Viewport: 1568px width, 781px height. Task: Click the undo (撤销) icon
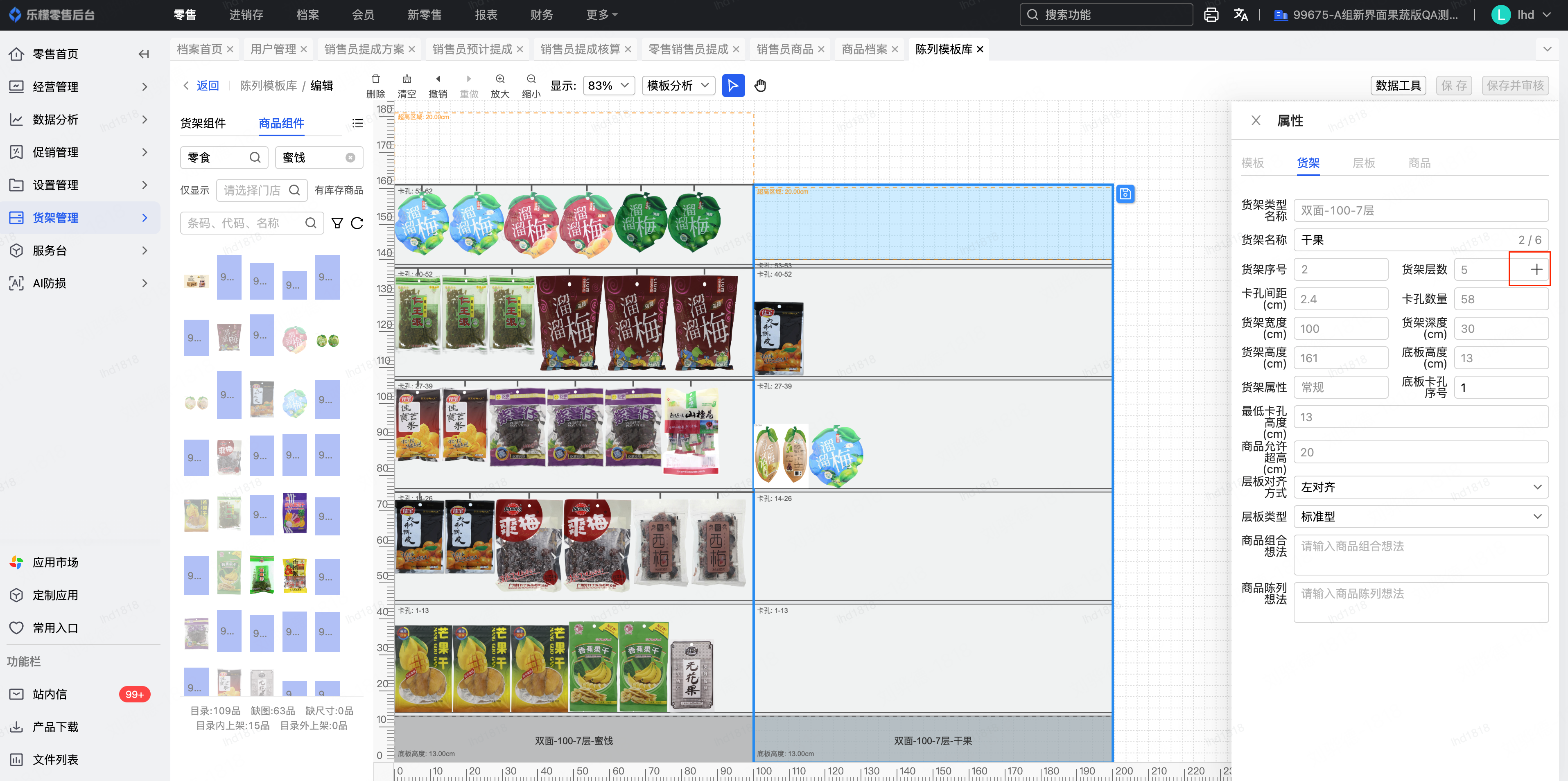438,79
